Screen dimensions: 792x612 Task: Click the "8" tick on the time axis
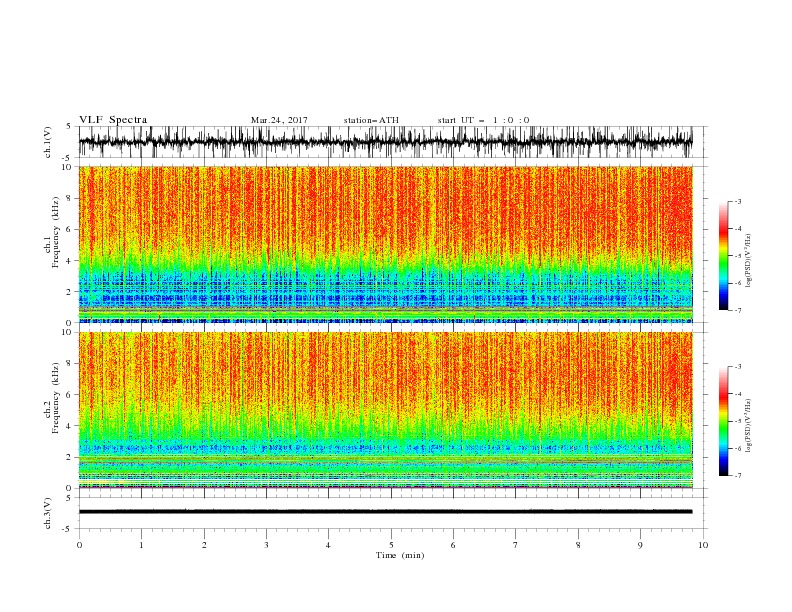point(578,545)
